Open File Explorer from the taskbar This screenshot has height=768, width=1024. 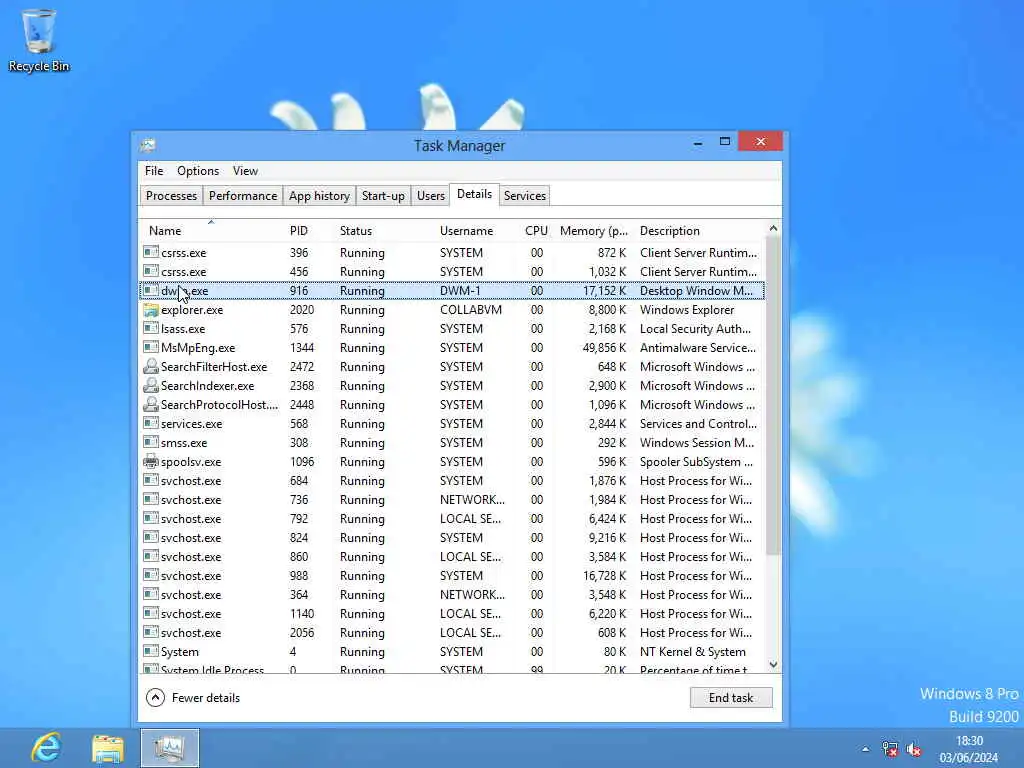108,748
